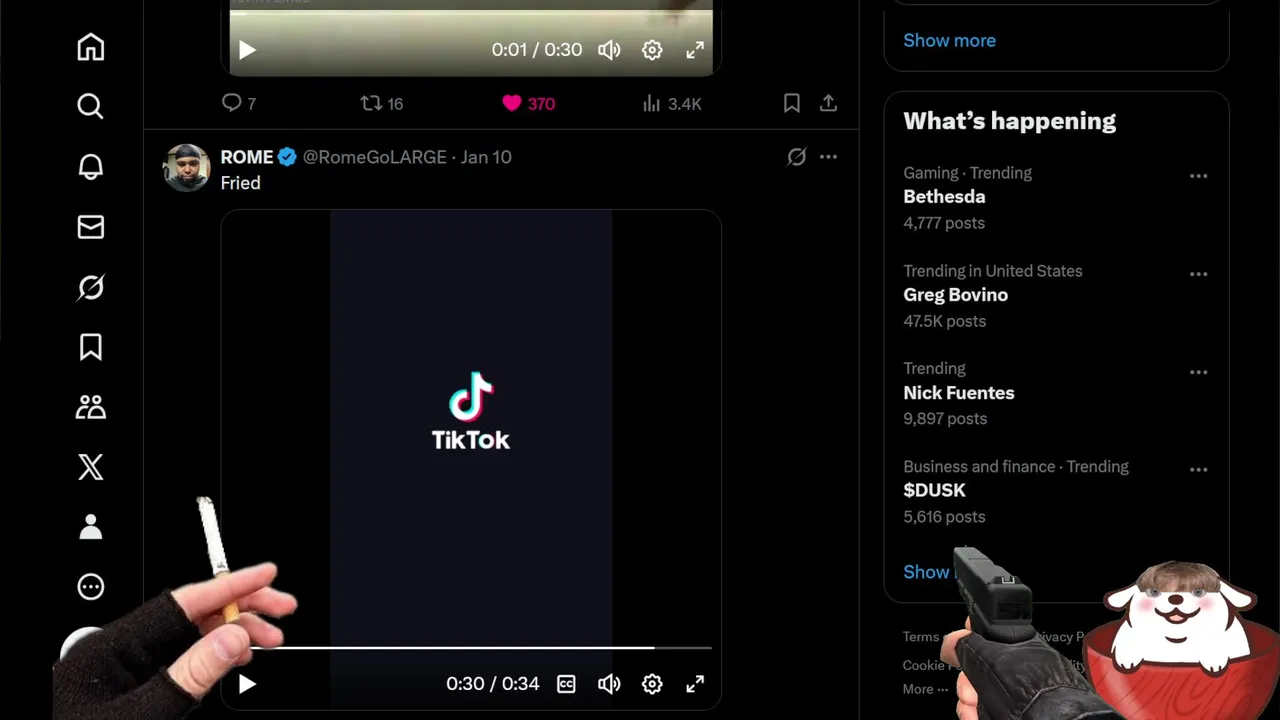The width and height of the screenshot is (1280, 720).
Task: Open more options for Greg Bovino trend
Action: (1198, 274)
